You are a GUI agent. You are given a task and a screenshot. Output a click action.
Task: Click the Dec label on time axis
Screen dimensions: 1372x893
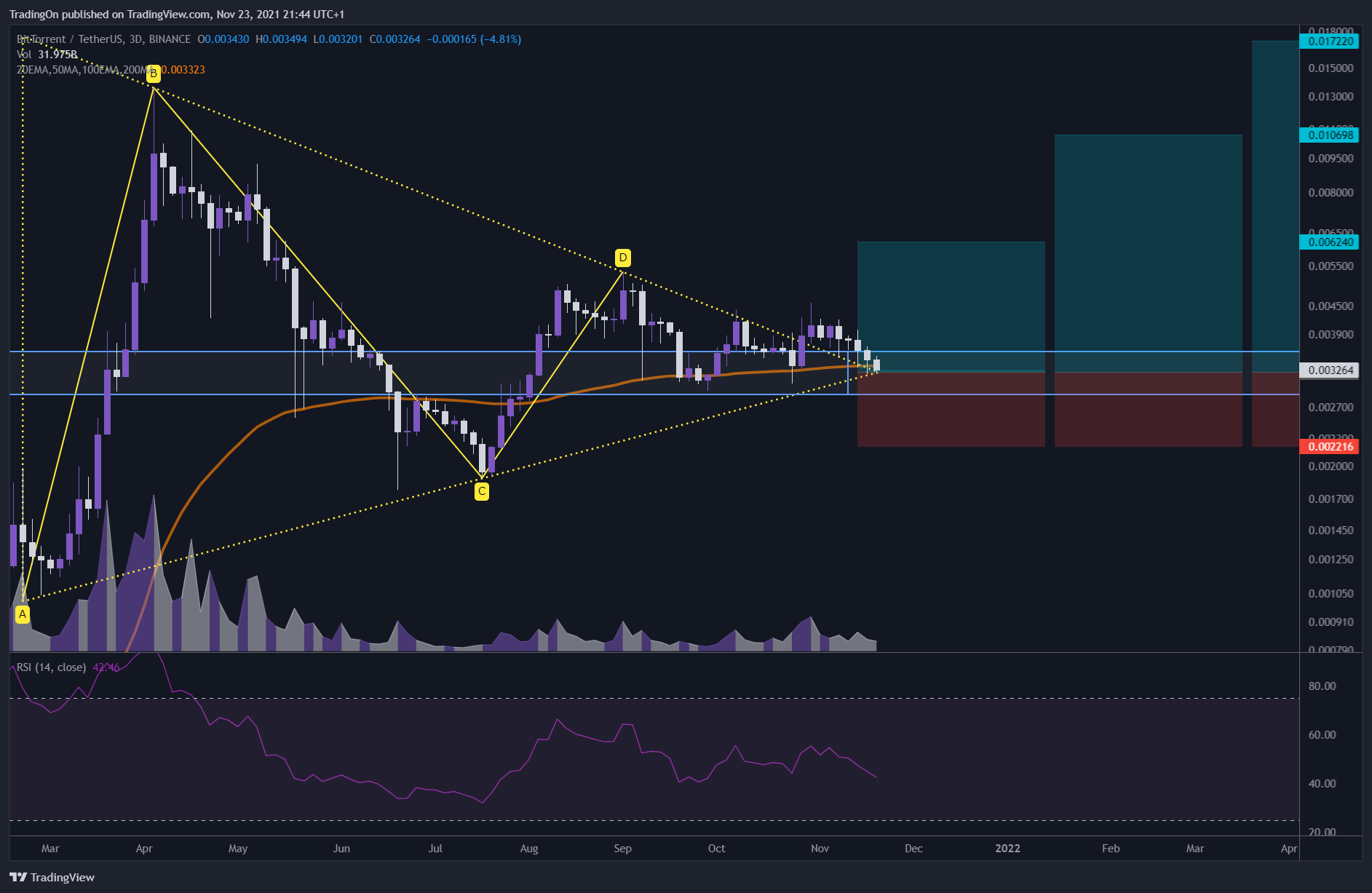[x=913, y=848]
